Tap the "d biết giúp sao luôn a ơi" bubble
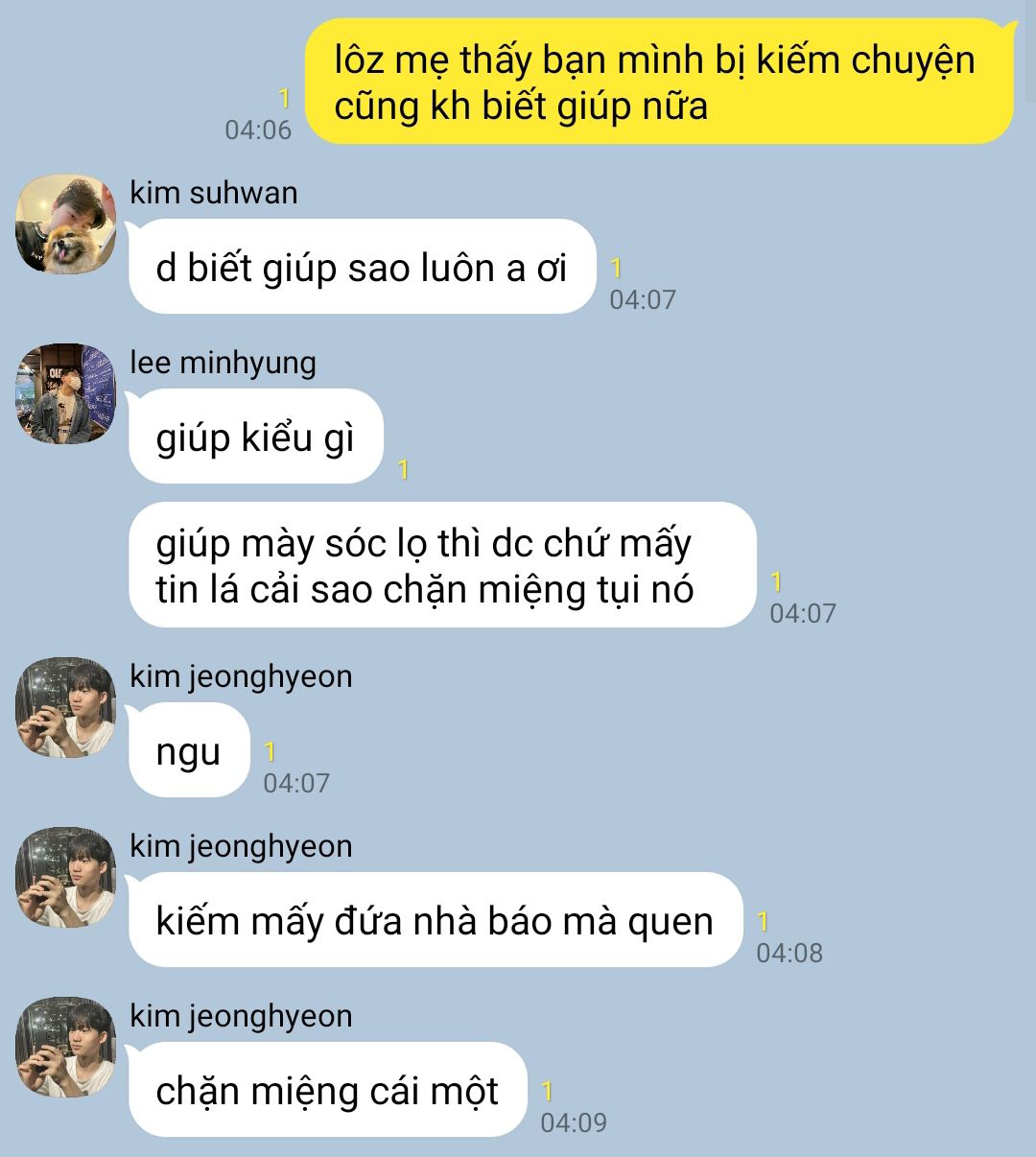The width and height of the screenshot is (1036, 1157). coord(363,267)
